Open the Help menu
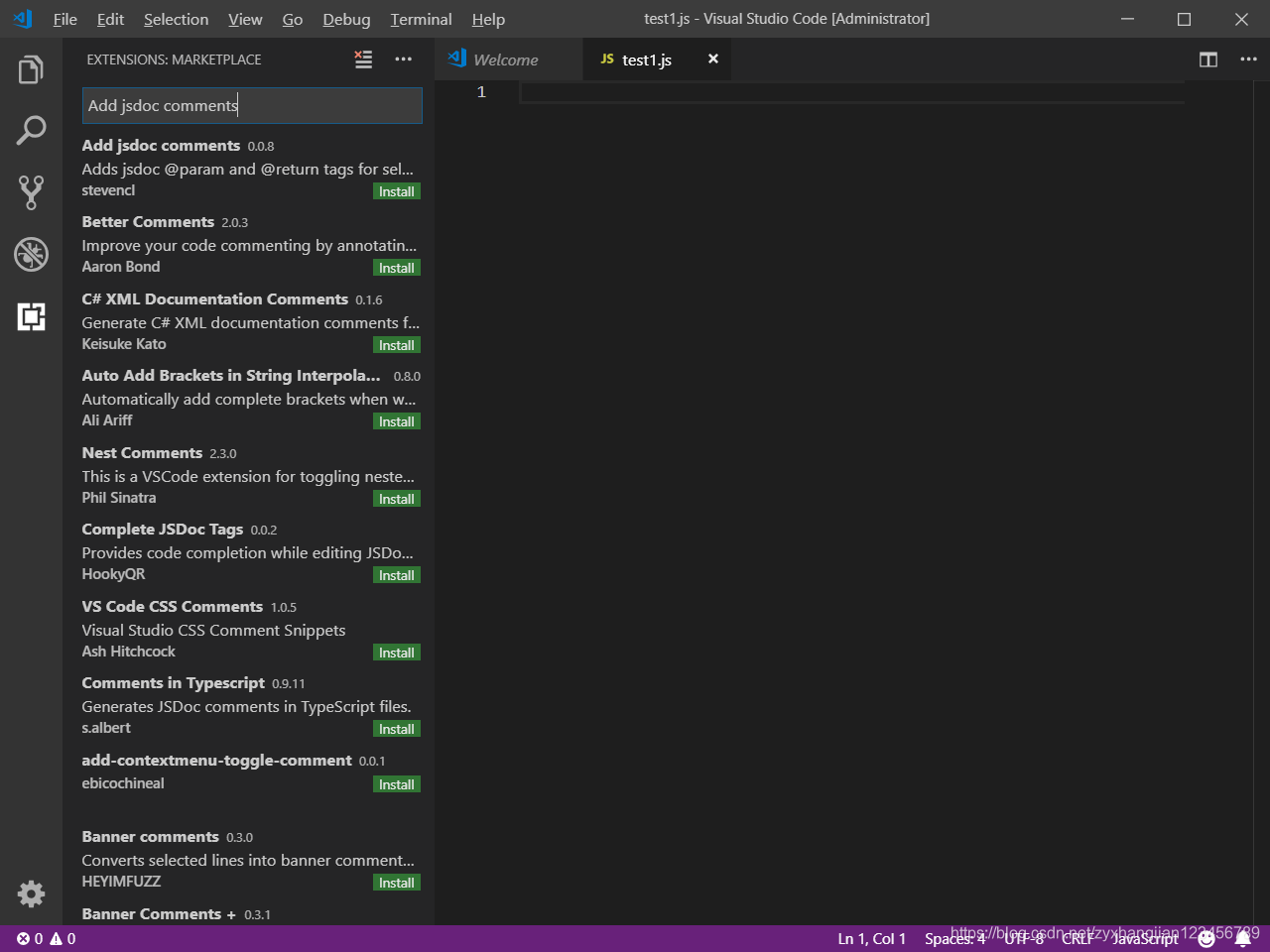Screen dimensions: 1270x952 click(x=488, y=19)
